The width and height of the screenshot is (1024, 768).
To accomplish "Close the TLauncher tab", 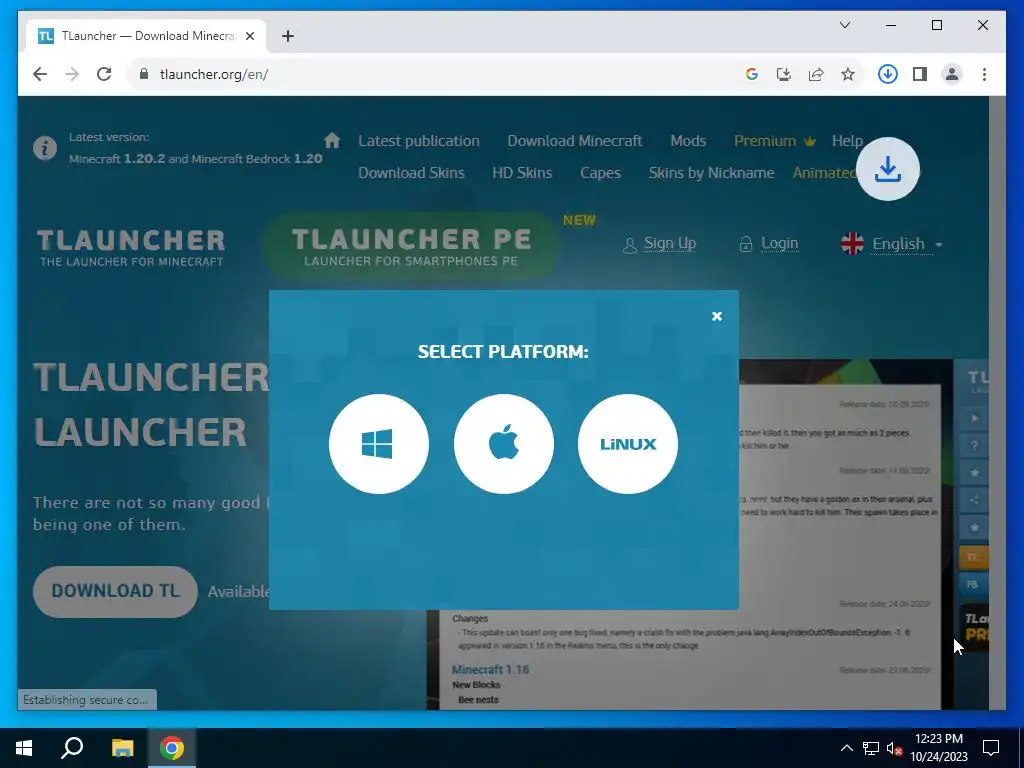I will tap(249, 36).
